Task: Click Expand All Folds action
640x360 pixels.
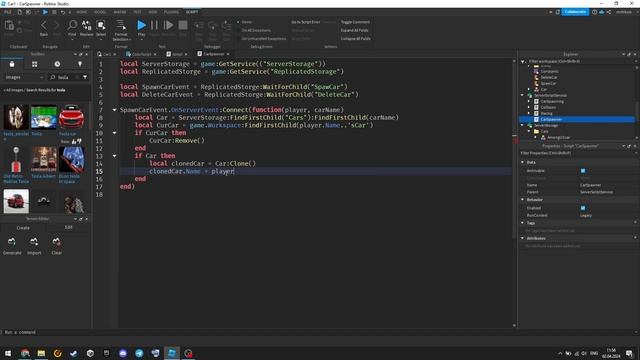Action: pyautogui.click(x=355, y=30)
